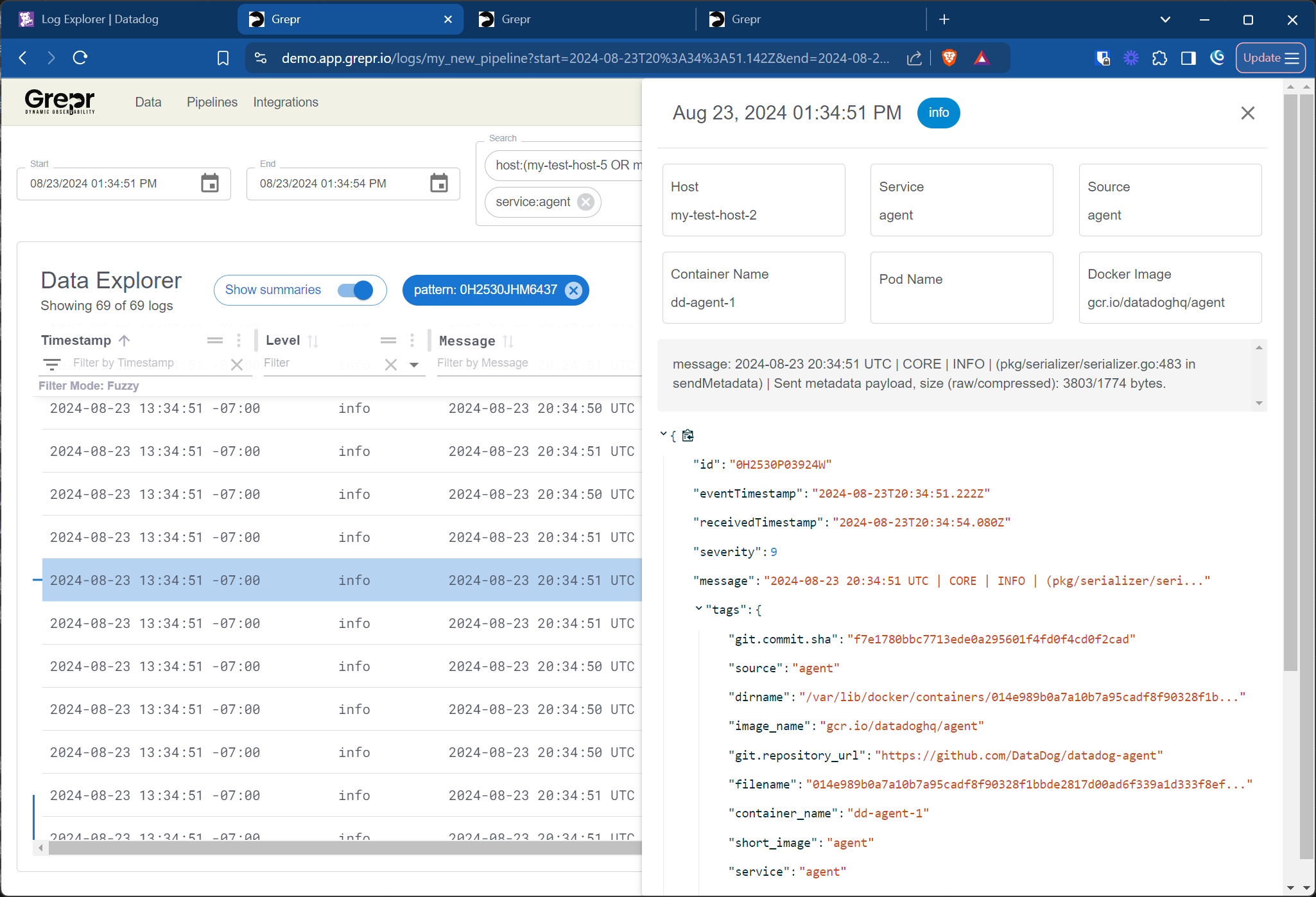The image size is (1316, 897).
Task: Sort by Level column sort icon
Action: [313, 341]
